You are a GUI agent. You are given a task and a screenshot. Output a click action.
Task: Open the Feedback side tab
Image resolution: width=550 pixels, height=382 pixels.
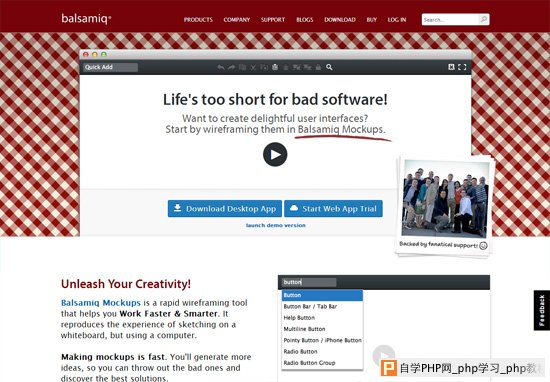click(x=542, y=310)
